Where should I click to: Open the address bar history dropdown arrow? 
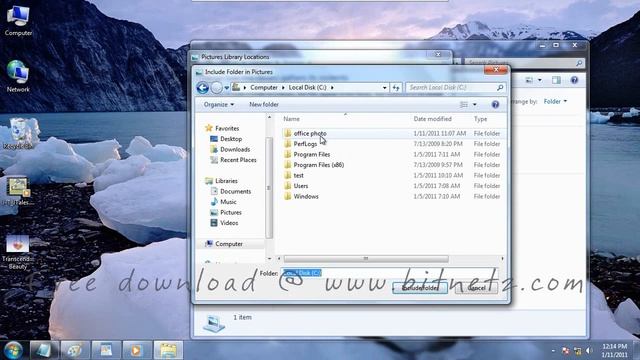(x=384, y=87)
